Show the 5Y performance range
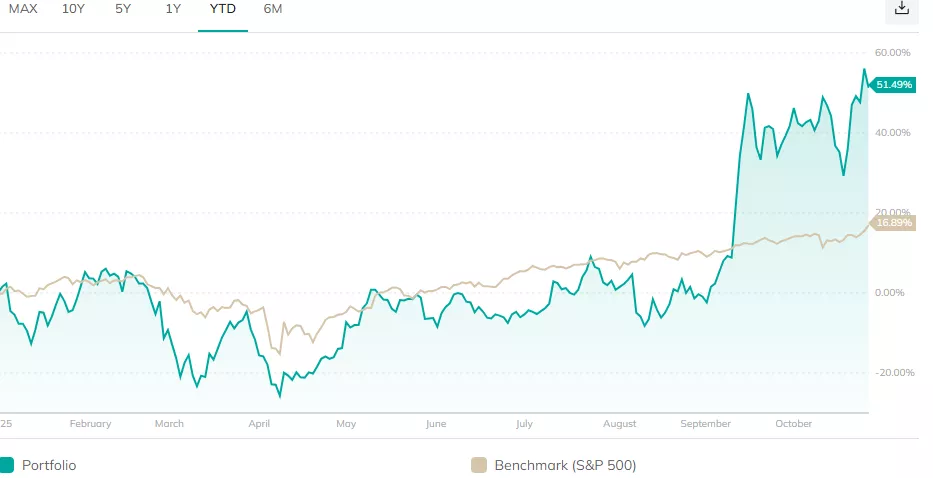 tap(123, 9)
